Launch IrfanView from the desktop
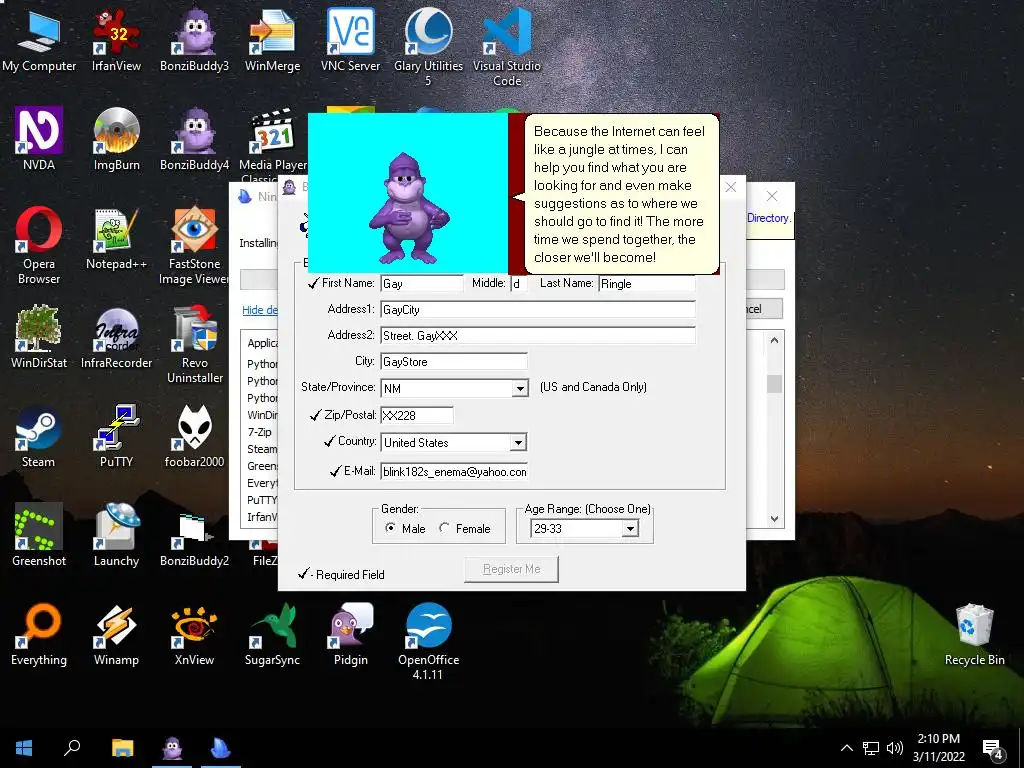Screen dimensions: 1024x768 click(x=116, y=40)
